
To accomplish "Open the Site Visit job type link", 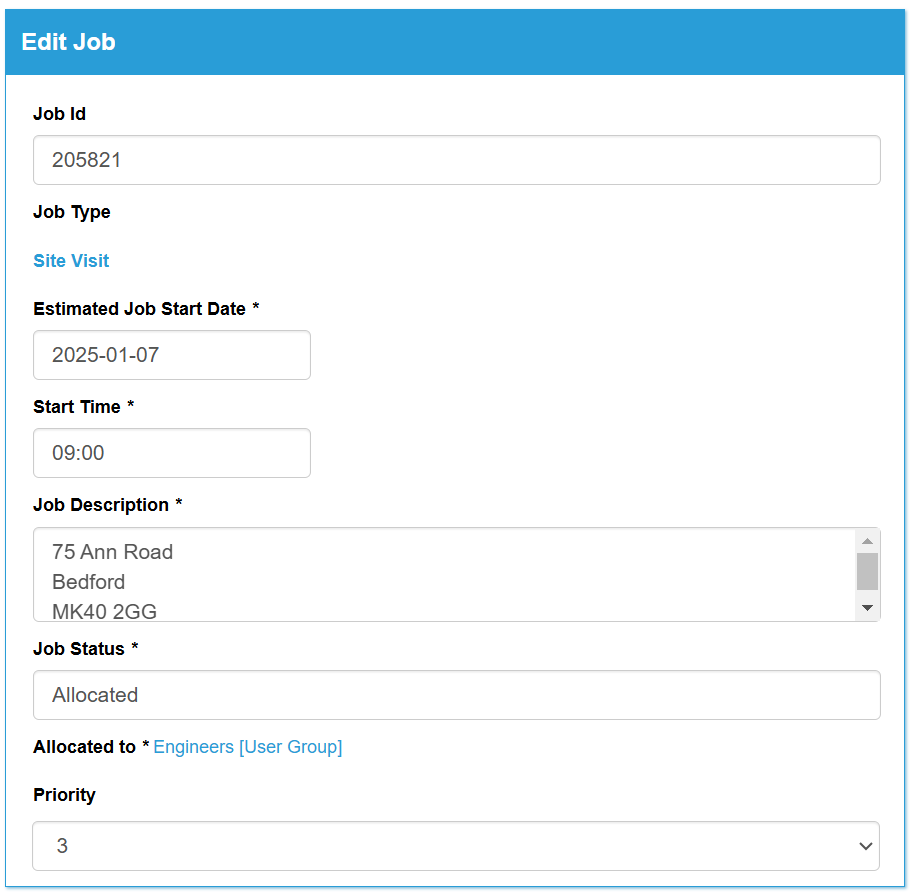I will click(x=71, y=261).
